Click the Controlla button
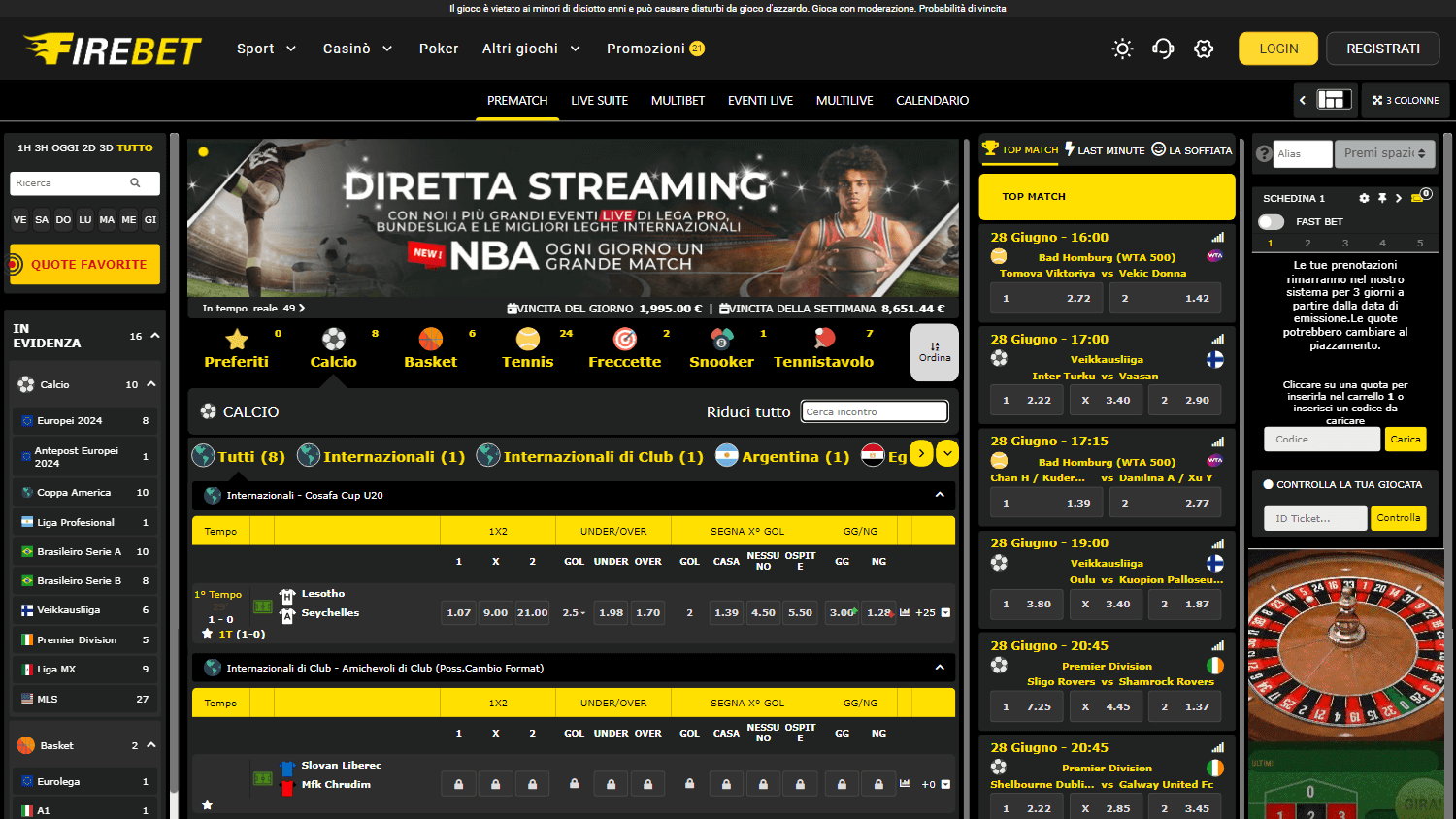This screenshot has height=819, width=1456. point(1399,518)
